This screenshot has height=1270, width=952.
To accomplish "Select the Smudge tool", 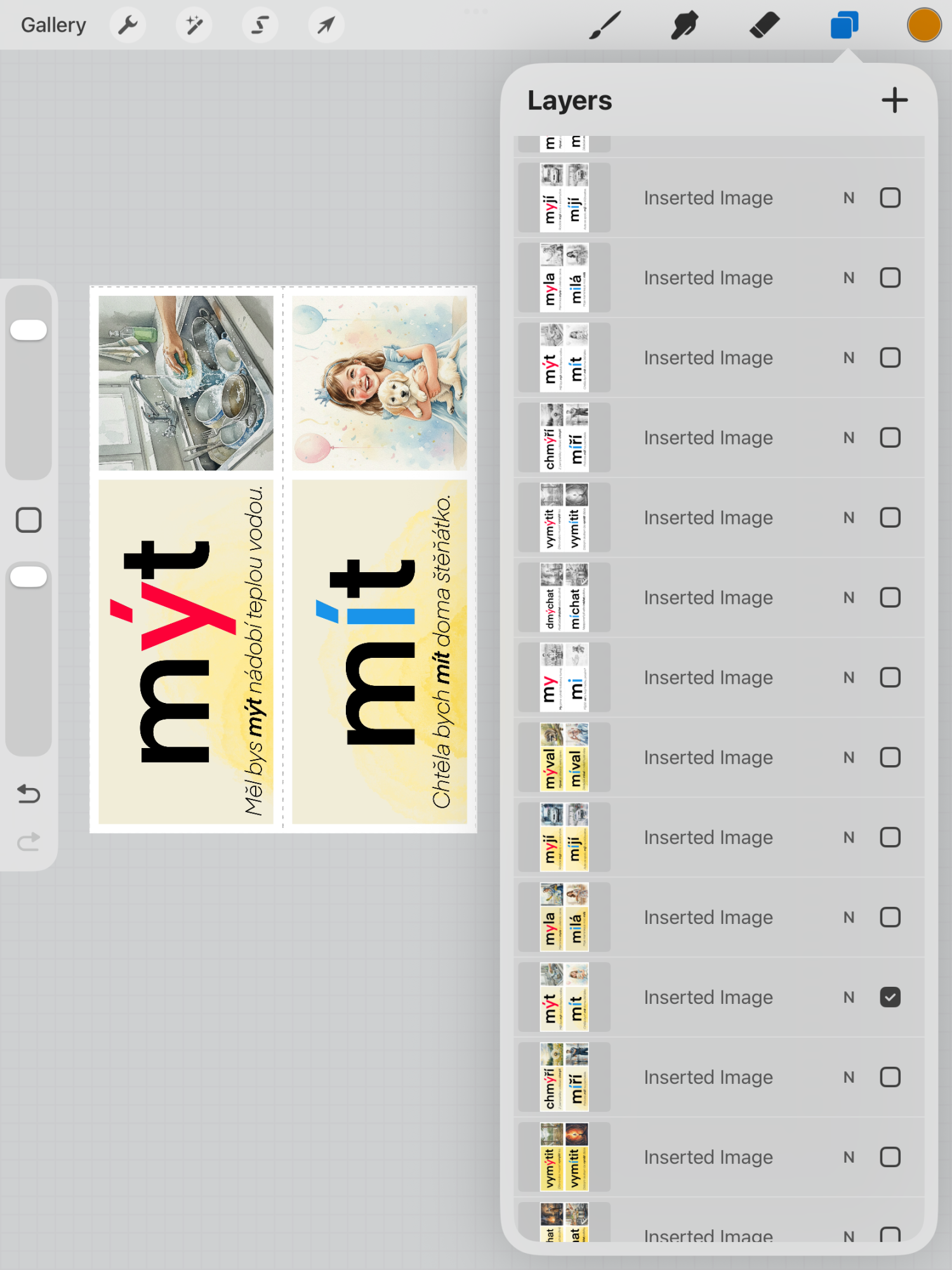I will [684, 25].
